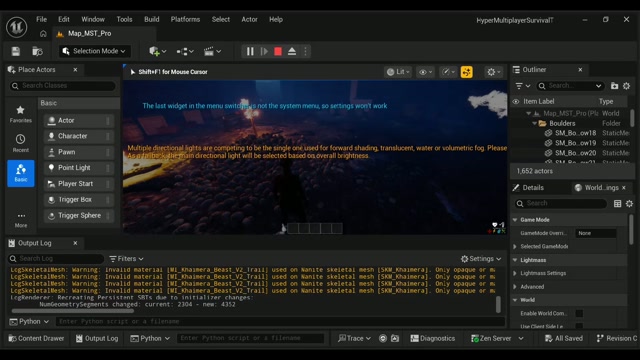Open the Outliner filter dropdown
This screenshot has height=360, width=640.
522,86
